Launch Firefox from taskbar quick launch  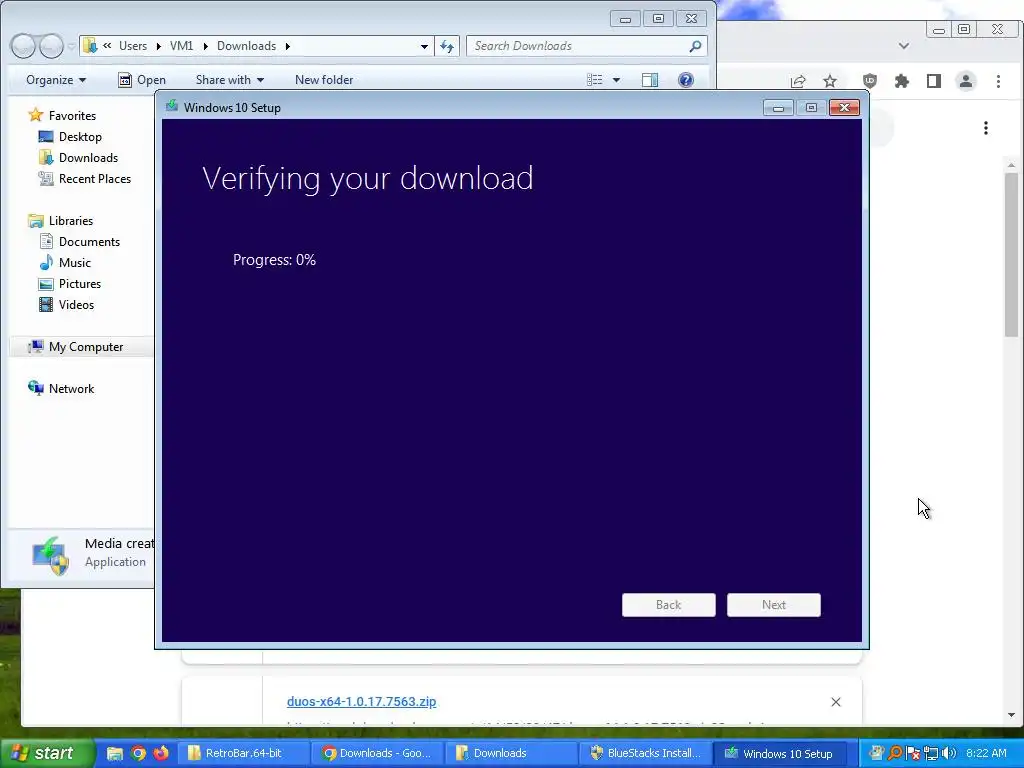tap(161, 753)
